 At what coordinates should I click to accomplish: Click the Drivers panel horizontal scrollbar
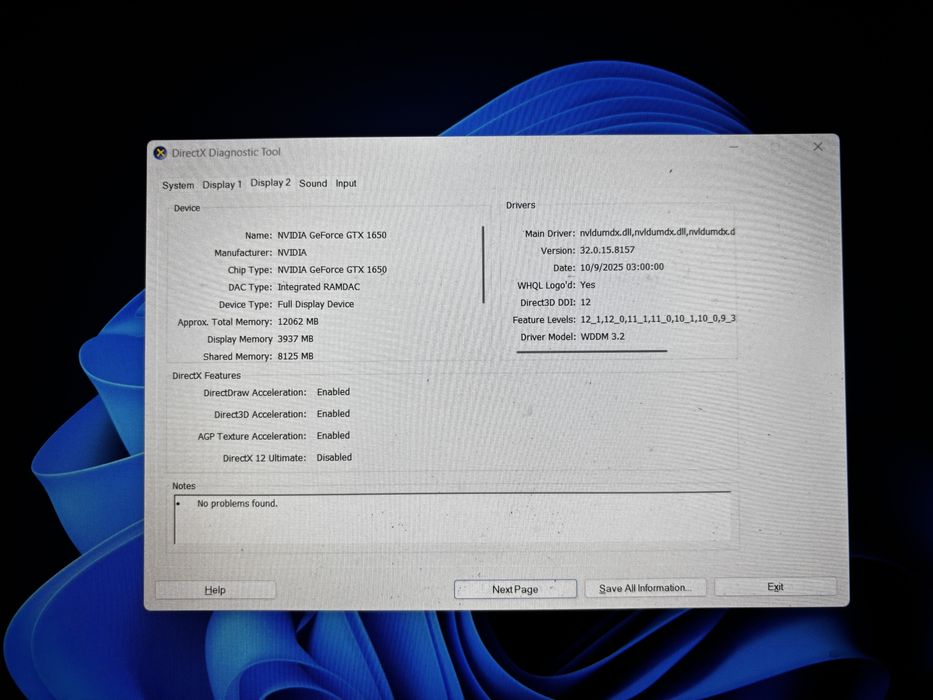click(x=592, y=352)
